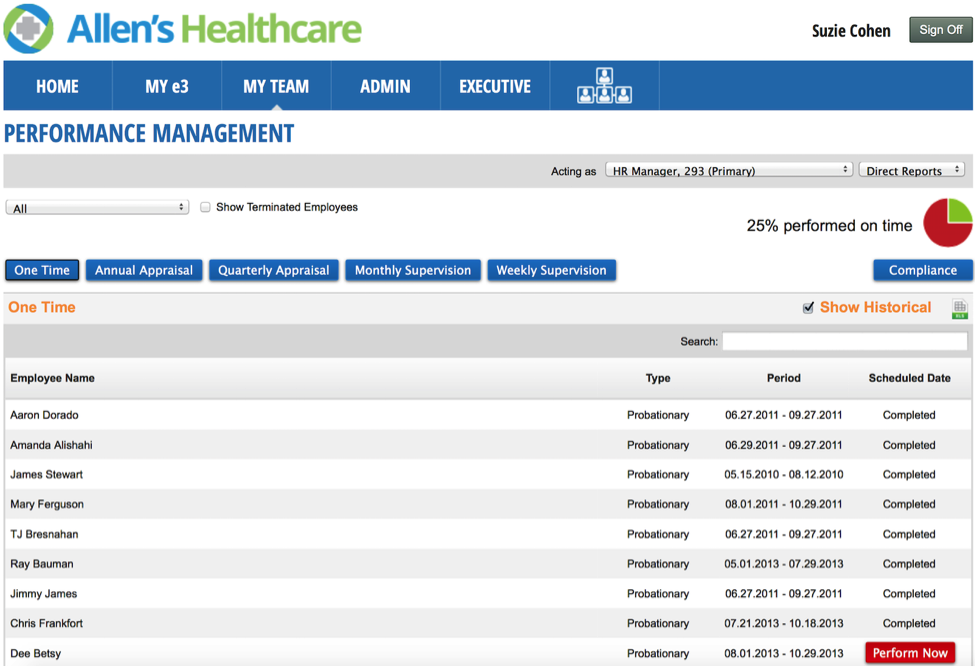Image resolution: width=975 pixels, height=667 pixels.
Task: Open the ADMIN menu
Action: pos(385,86)
